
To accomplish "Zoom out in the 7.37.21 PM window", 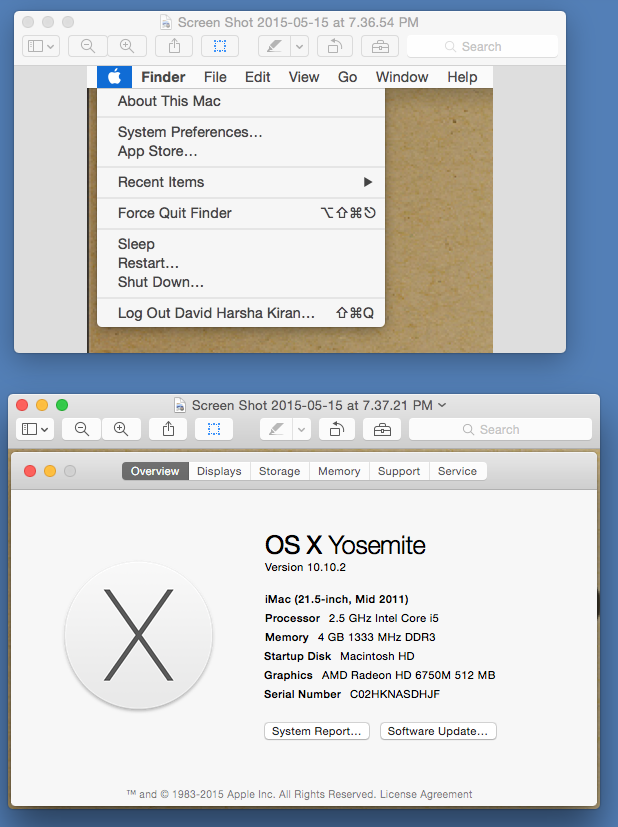I will tap(82, 429).
